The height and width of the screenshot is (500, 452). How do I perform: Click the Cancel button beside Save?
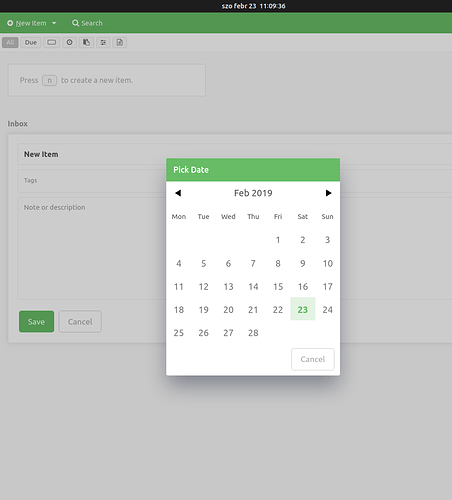[80, 322]
